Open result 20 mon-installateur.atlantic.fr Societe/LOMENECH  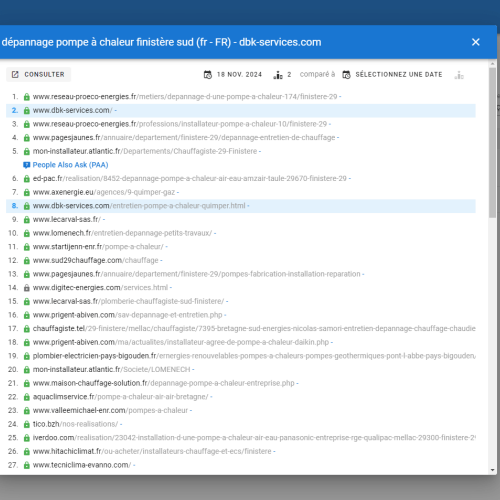(x=111, y=370)
